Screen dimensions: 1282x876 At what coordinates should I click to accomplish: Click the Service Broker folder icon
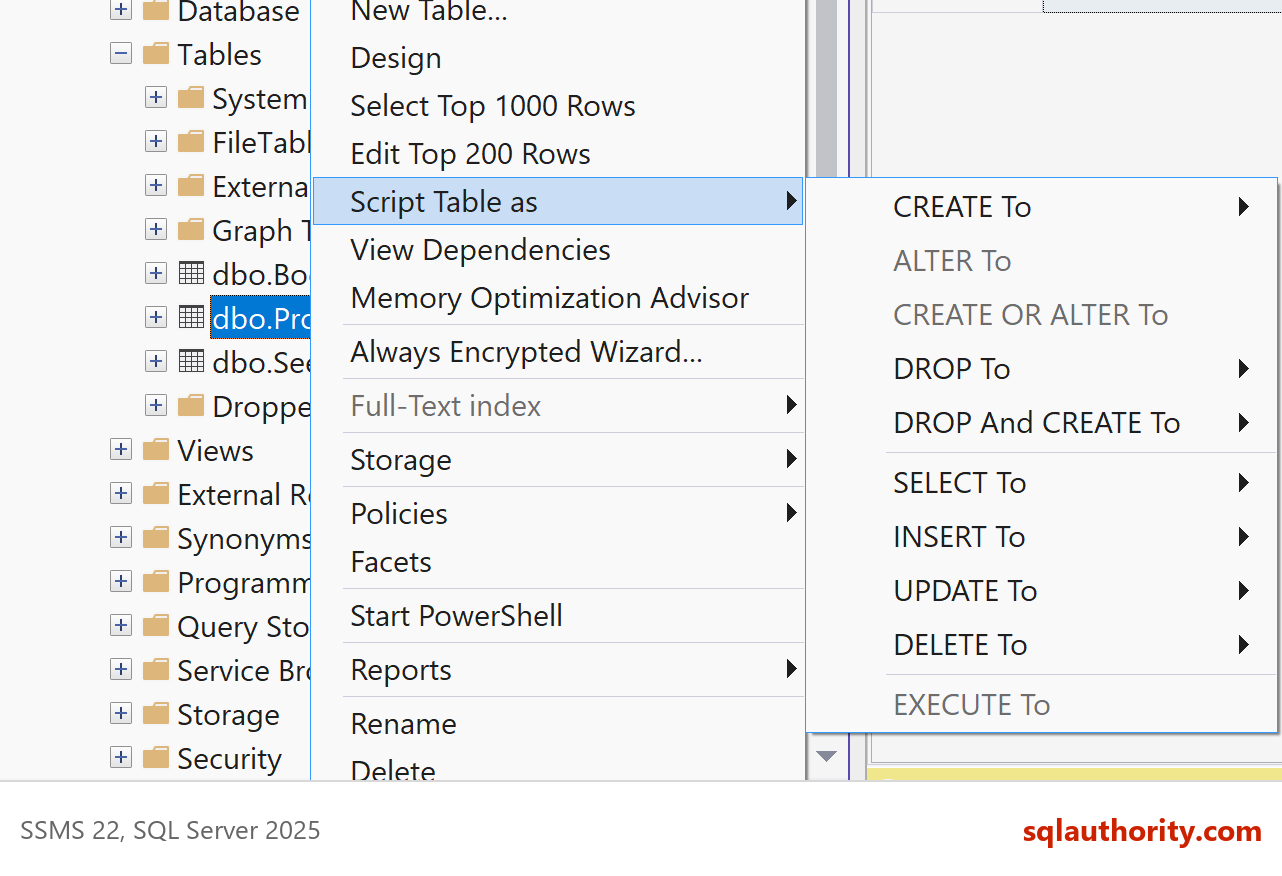click(156, 670)
